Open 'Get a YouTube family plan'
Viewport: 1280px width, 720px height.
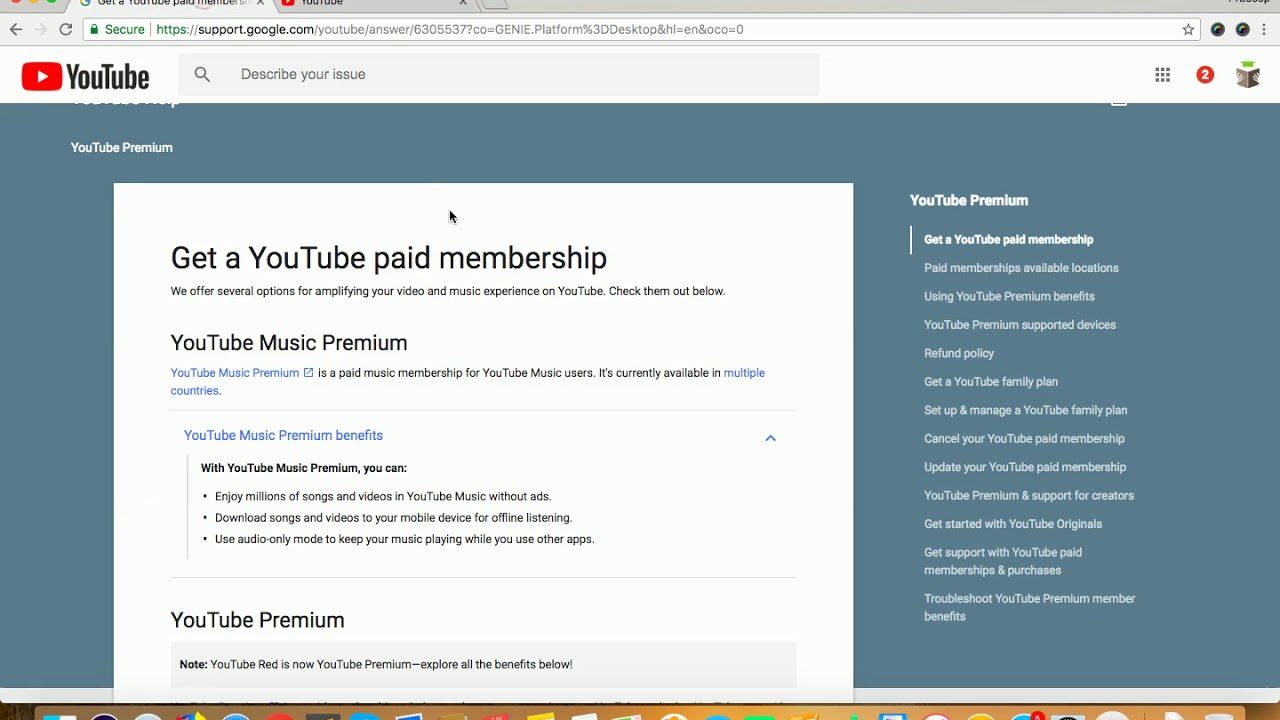point(990,382)
